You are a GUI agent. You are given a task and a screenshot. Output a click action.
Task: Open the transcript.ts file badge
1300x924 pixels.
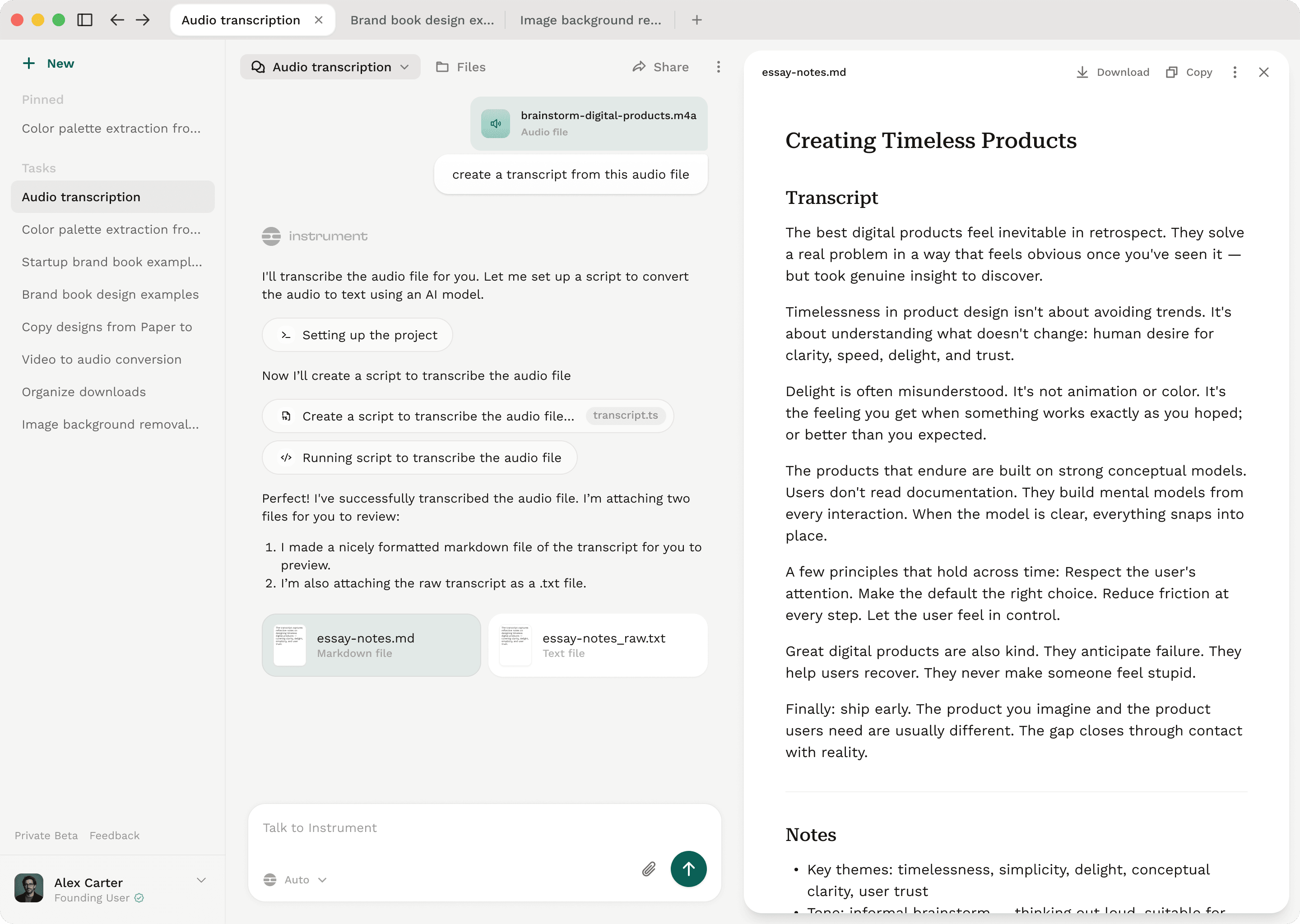(626, 416)
